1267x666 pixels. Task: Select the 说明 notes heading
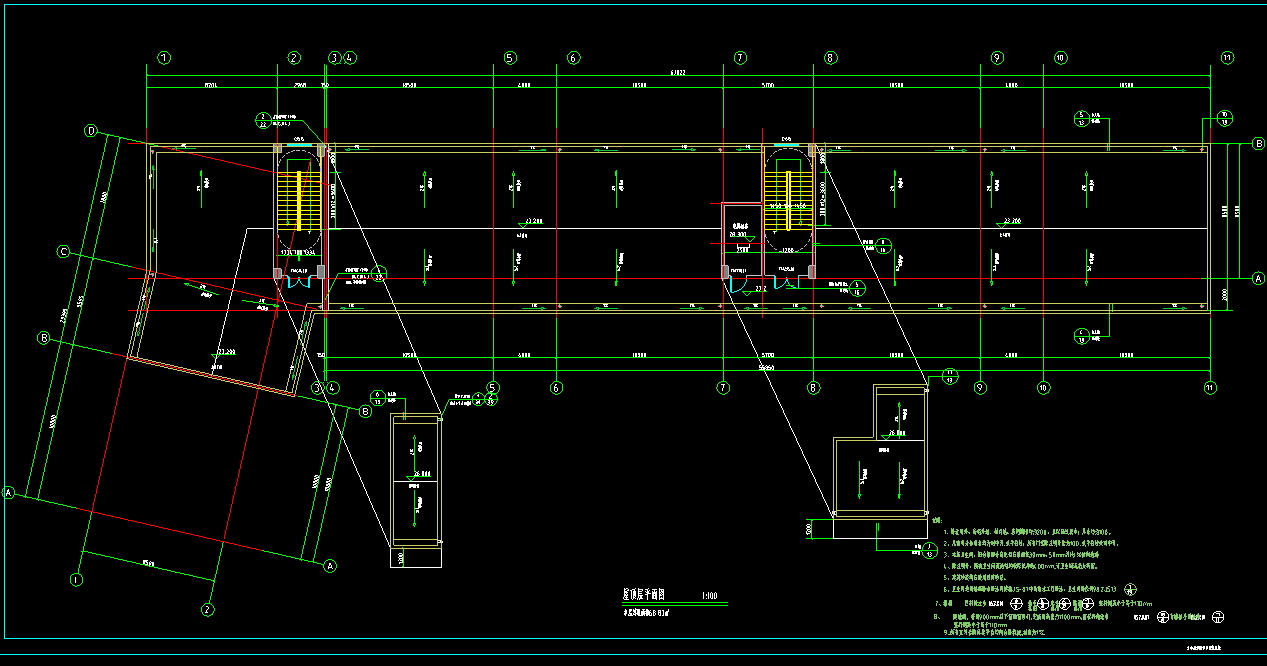click(x=936, y=520)
